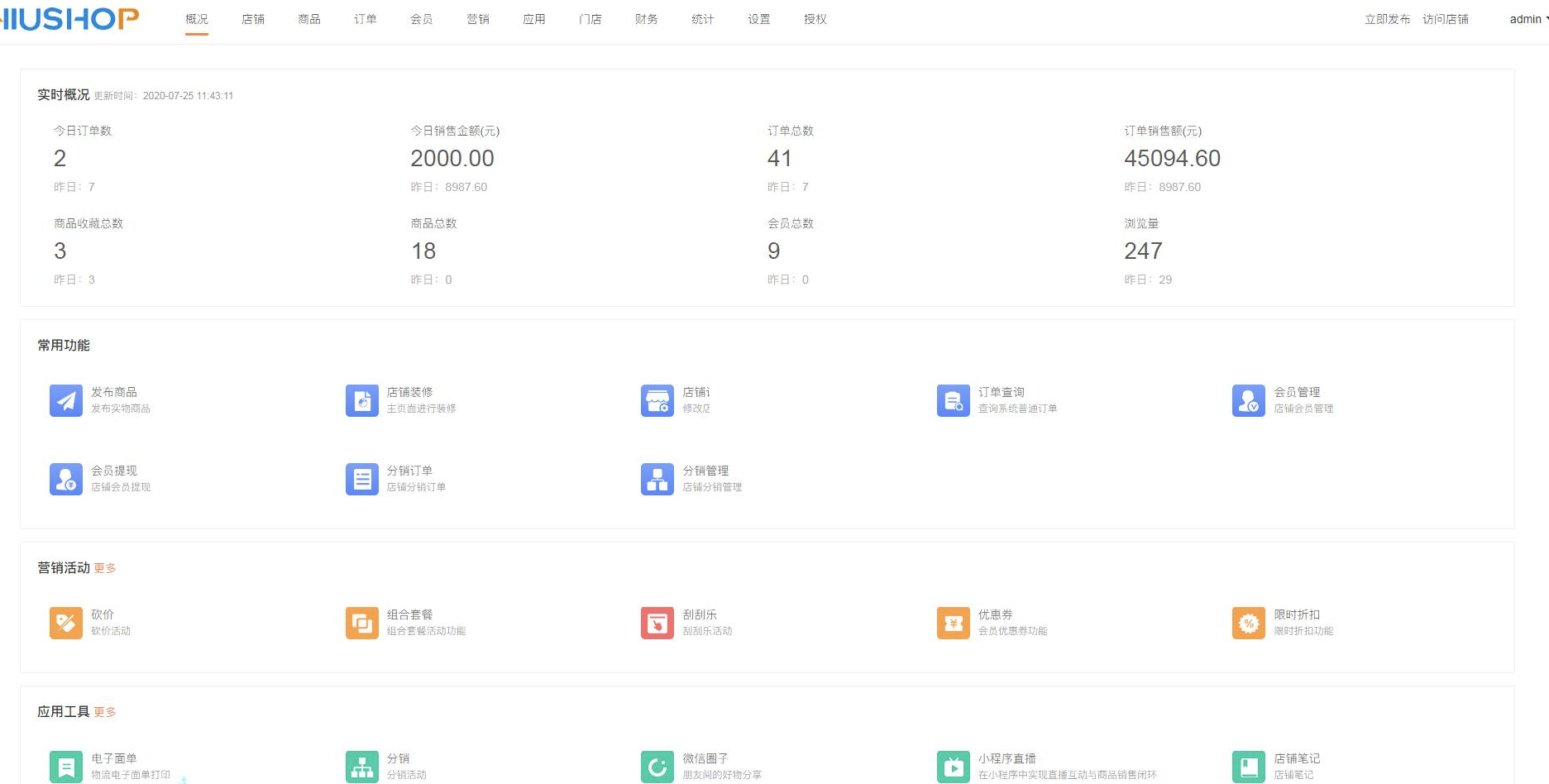
Task: Open the 财务 menu
Action: click(647, 19)
